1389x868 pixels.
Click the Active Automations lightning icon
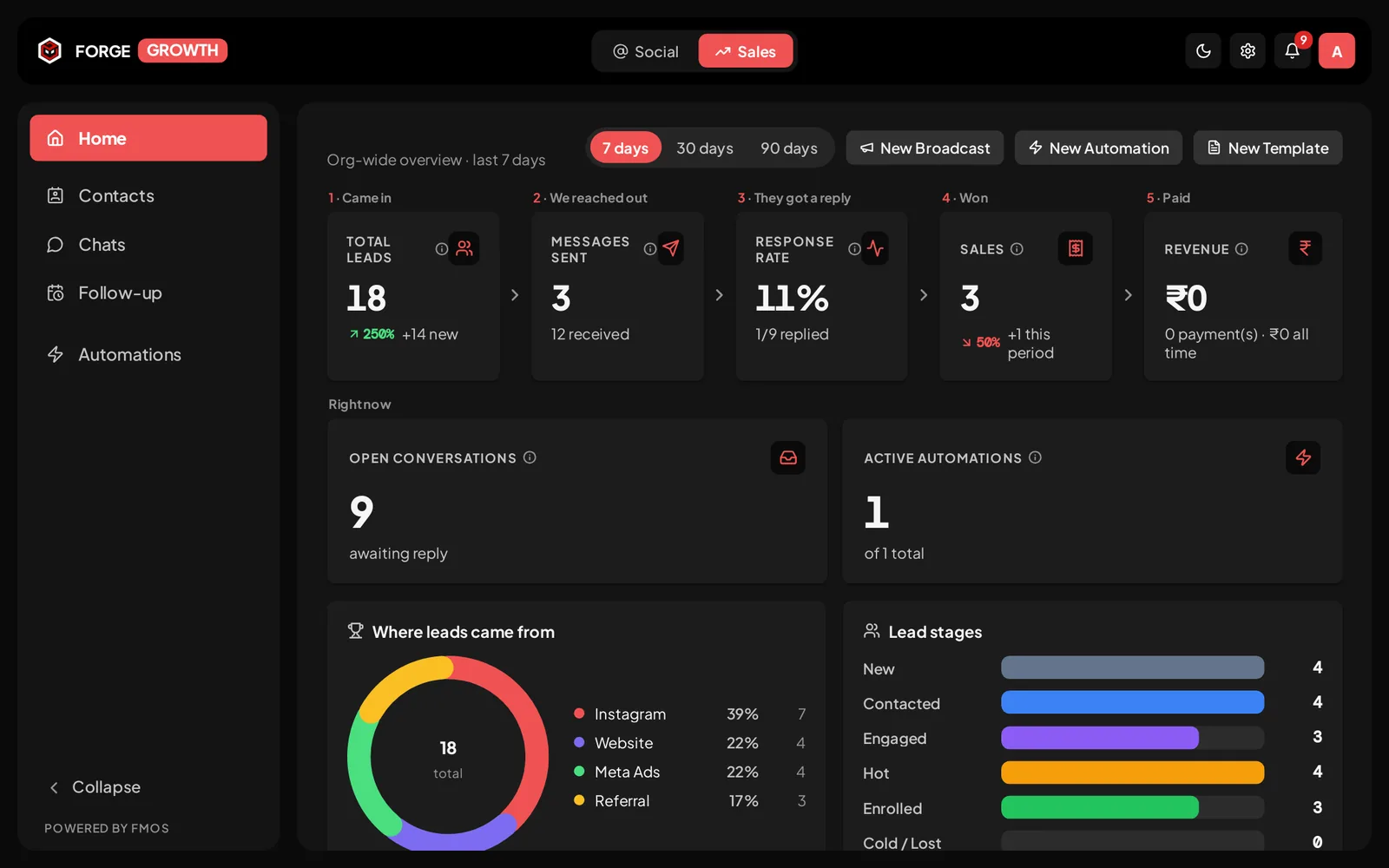1303,457
